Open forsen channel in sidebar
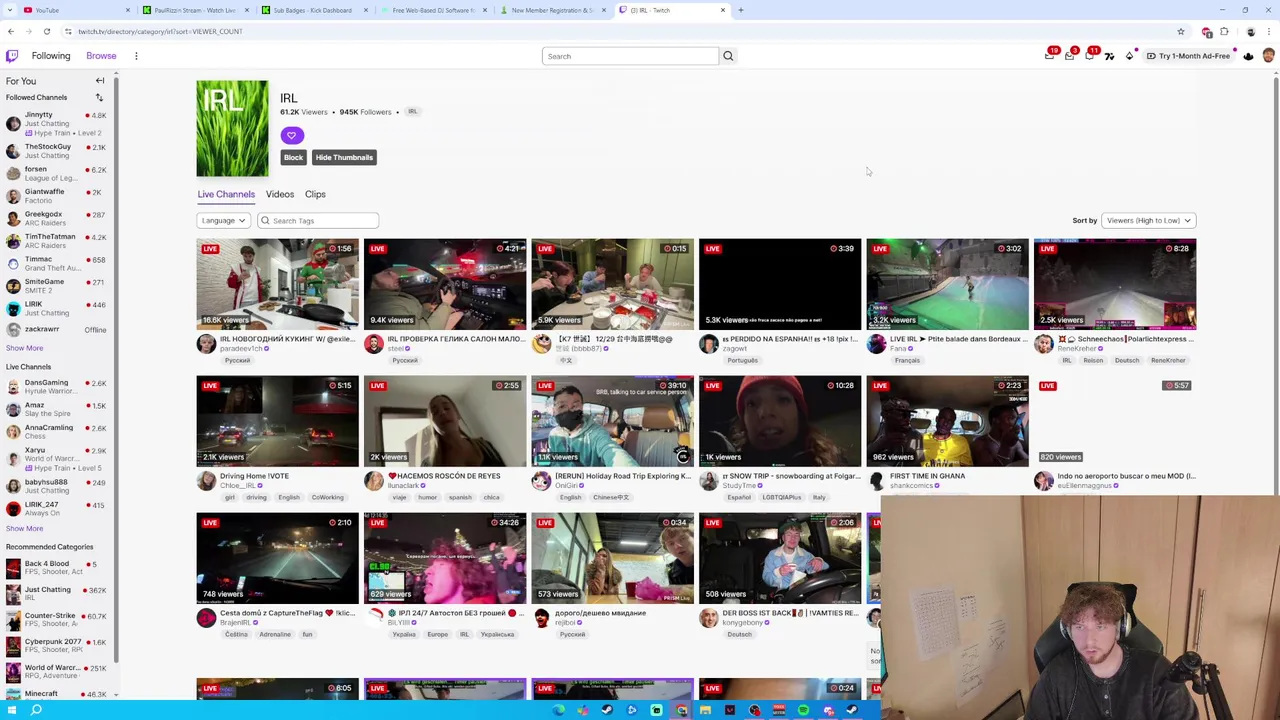 (58, 173)
